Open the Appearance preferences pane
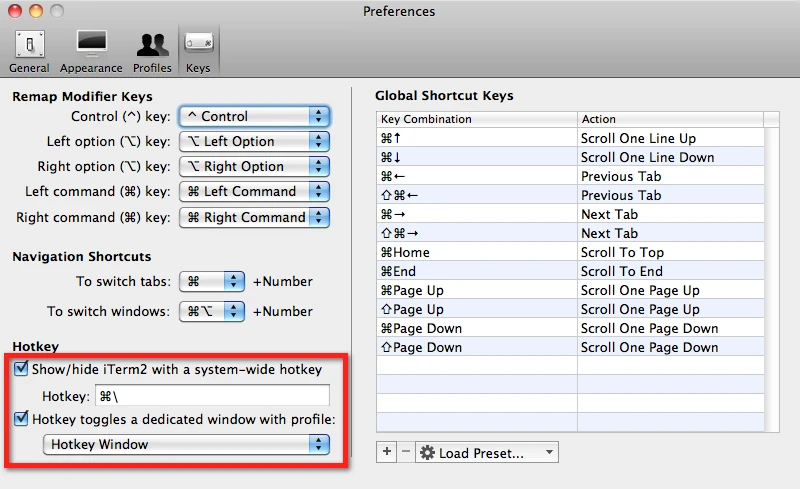This screenshot has height=489, width=800. point(91,51)
